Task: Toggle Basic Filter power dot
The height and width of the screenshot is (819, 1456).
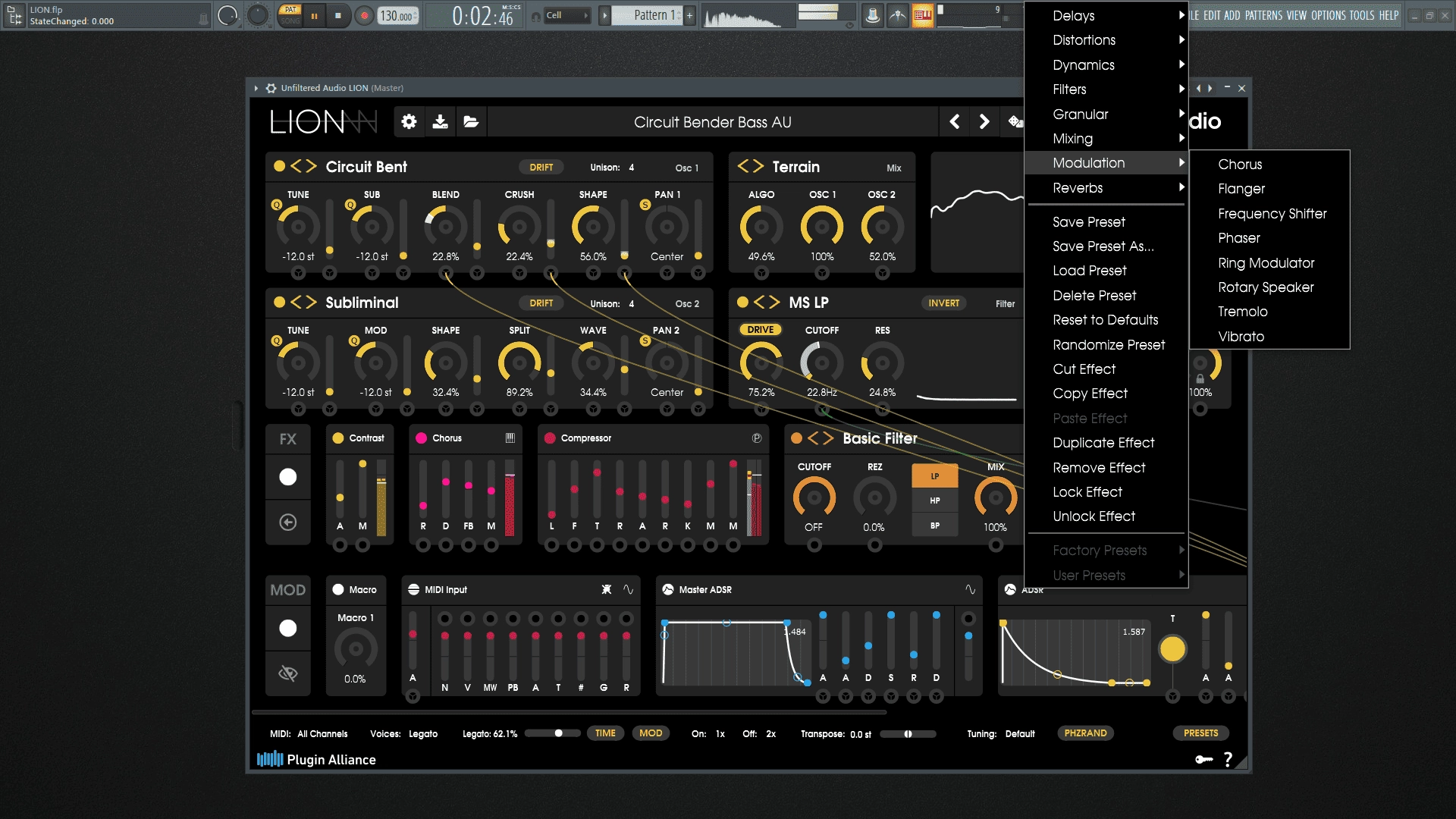Action: (x=796, y=438)
